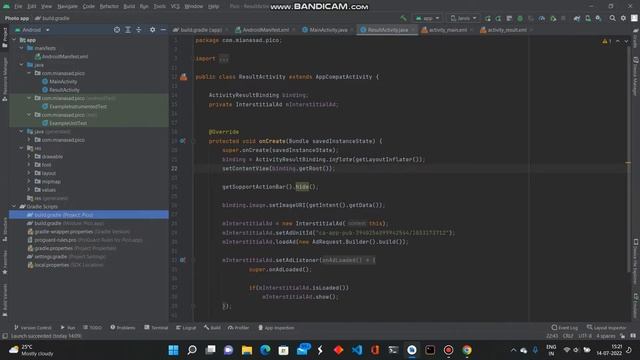Viewport: 640px width, 360px height.
Task: Select ResultActivity in project tree
Action: pos(61,90)
